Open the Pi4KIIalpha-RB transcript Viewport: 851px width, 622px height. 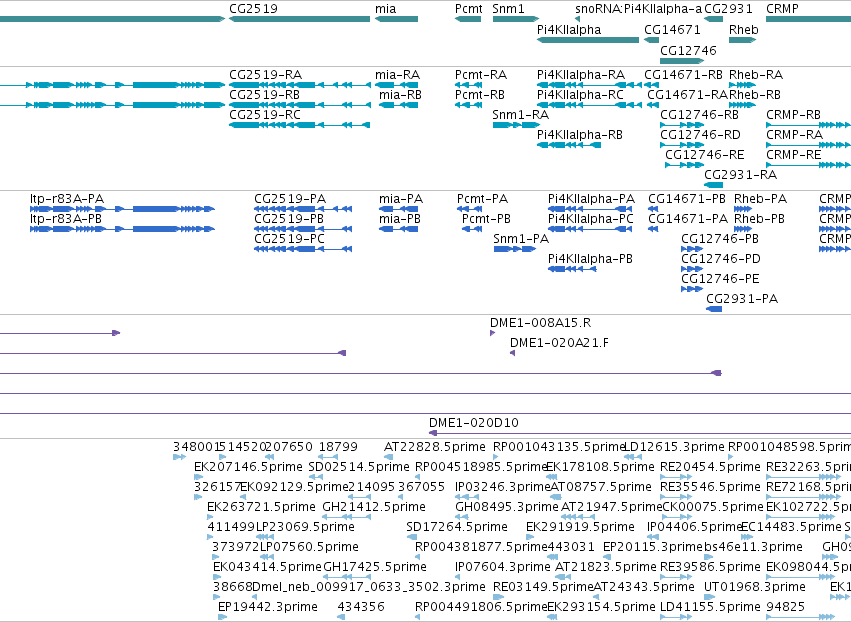(x=569, y=145)
